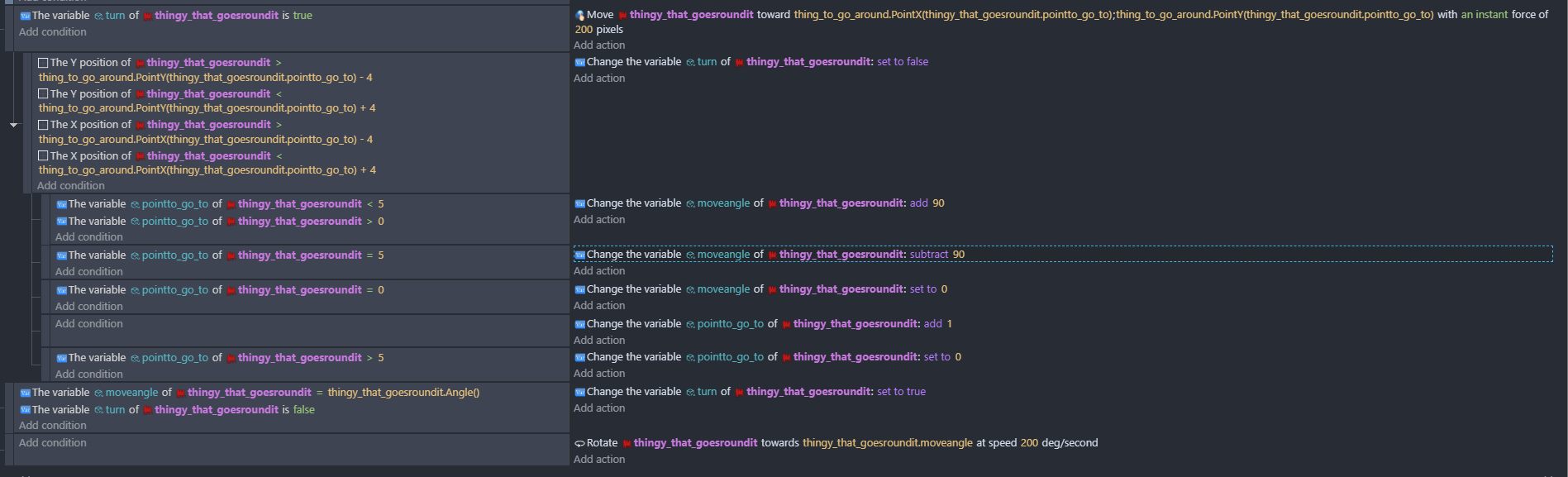Click Var icon of 'turn set to false' action
Viewport: 1568px width, 477px height.
pos(579,62)
